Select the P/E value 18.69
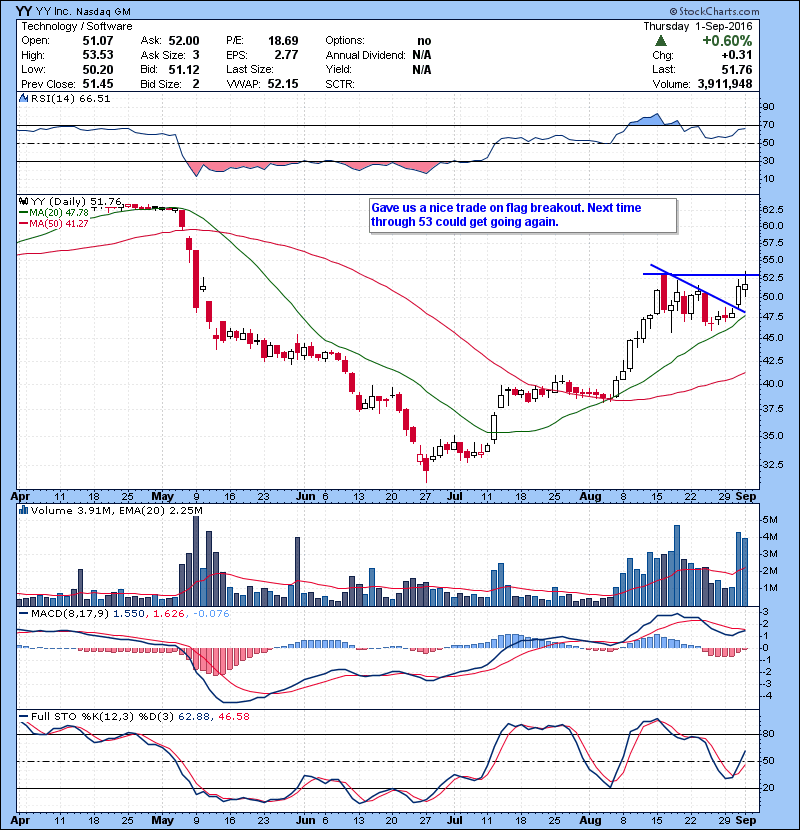Image resolution: width=800 pixels, height=830 pixels. tap(283, 41)
